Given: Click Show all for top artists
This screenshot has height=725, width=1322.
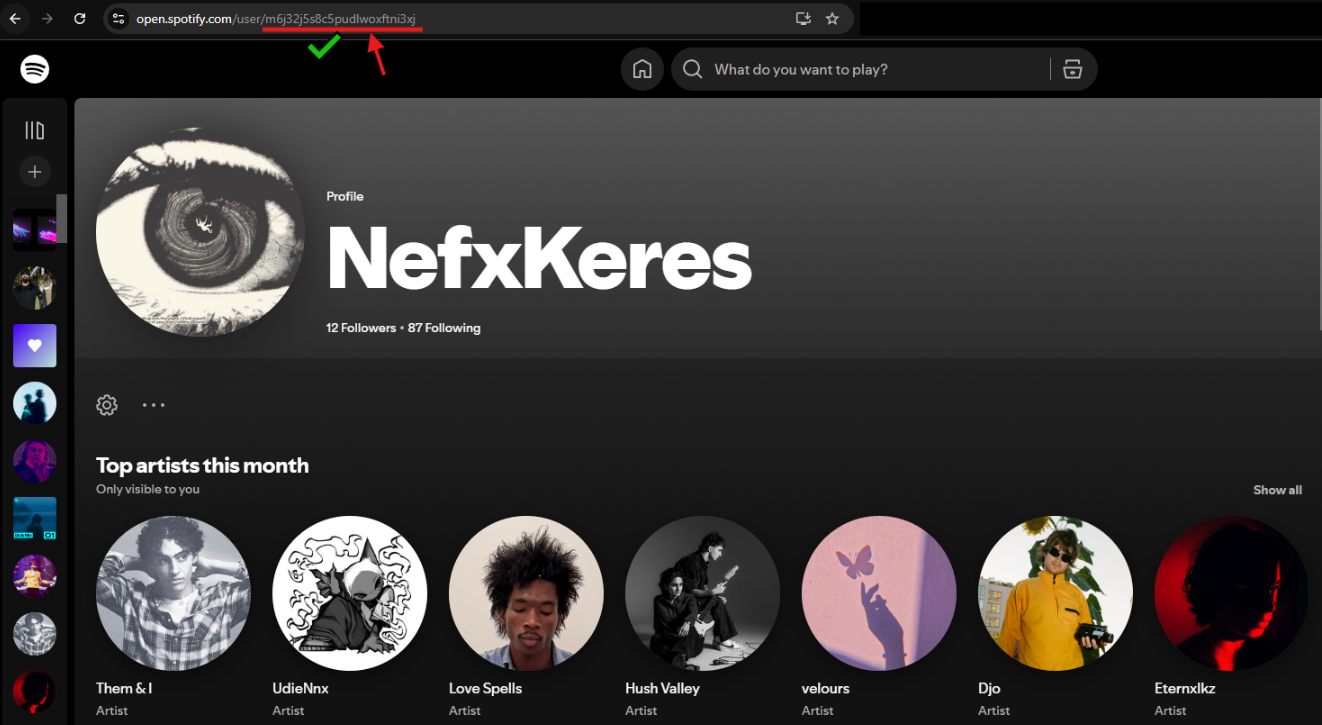Looking at the screenshot, I should pos(1278,490).
